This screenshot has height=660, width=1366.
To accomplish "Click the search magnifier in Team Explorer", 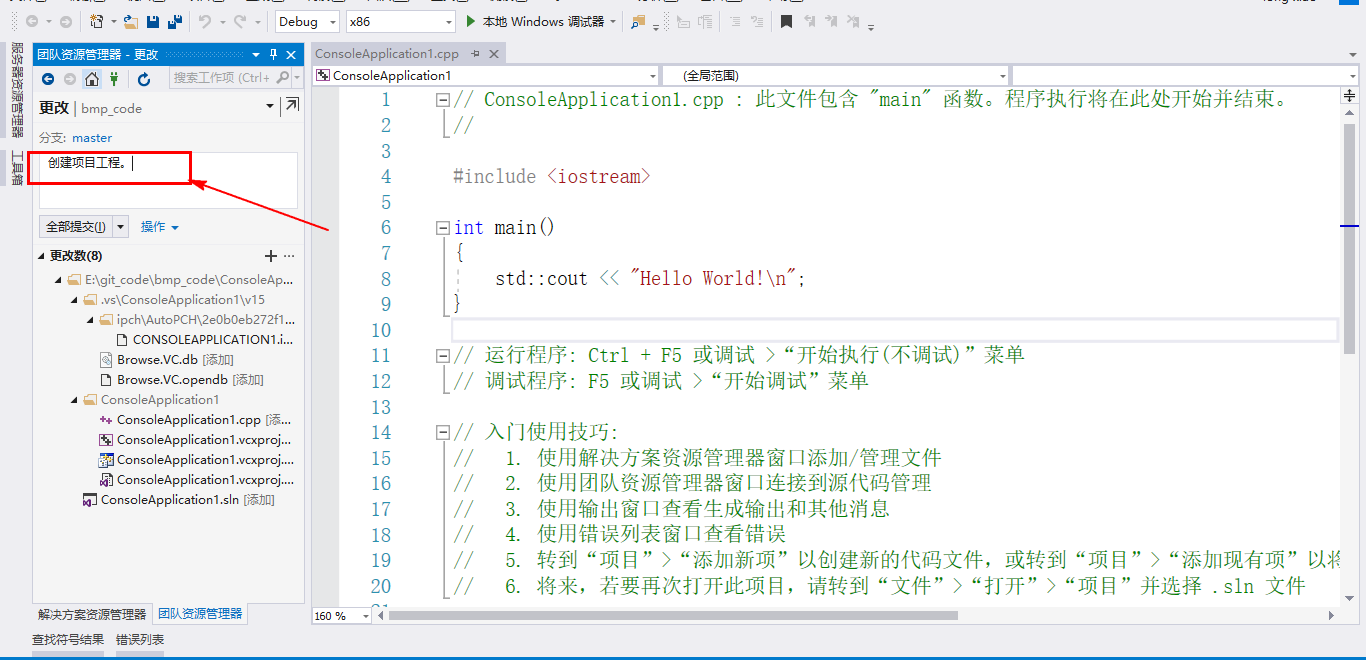I will [x=283, y=77].
